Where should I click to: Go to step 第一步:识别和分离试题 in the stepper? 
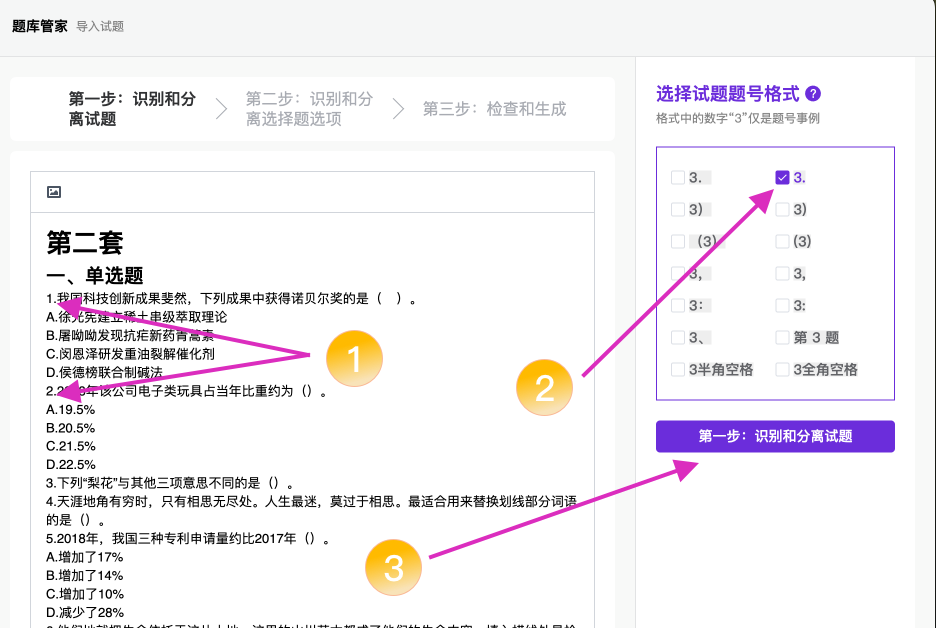coord(132,109)
